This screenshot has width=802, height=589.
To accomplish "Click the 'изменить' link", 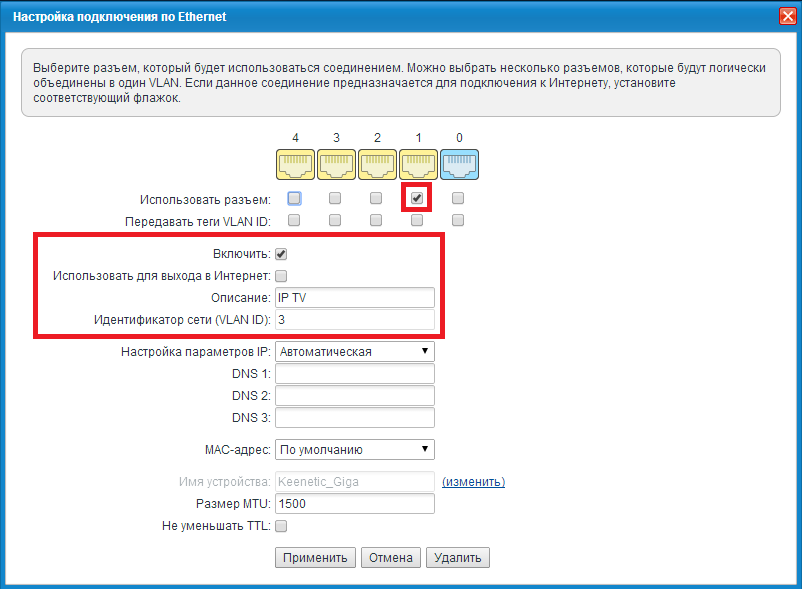I will 473,482.
